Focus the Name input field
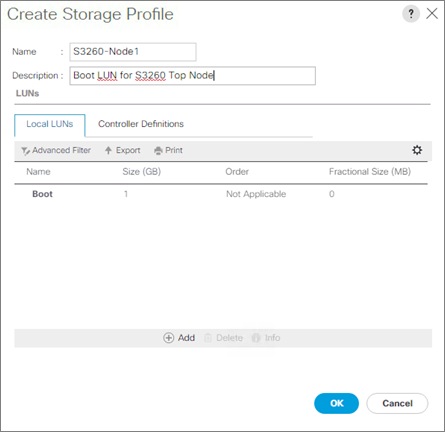 133,52
